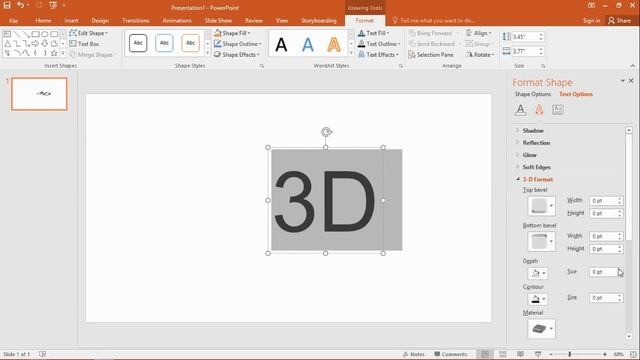Switch to the Storyboarding tab
The width and height of the screenshot is (640, 360).
click(x=319, y=20)
